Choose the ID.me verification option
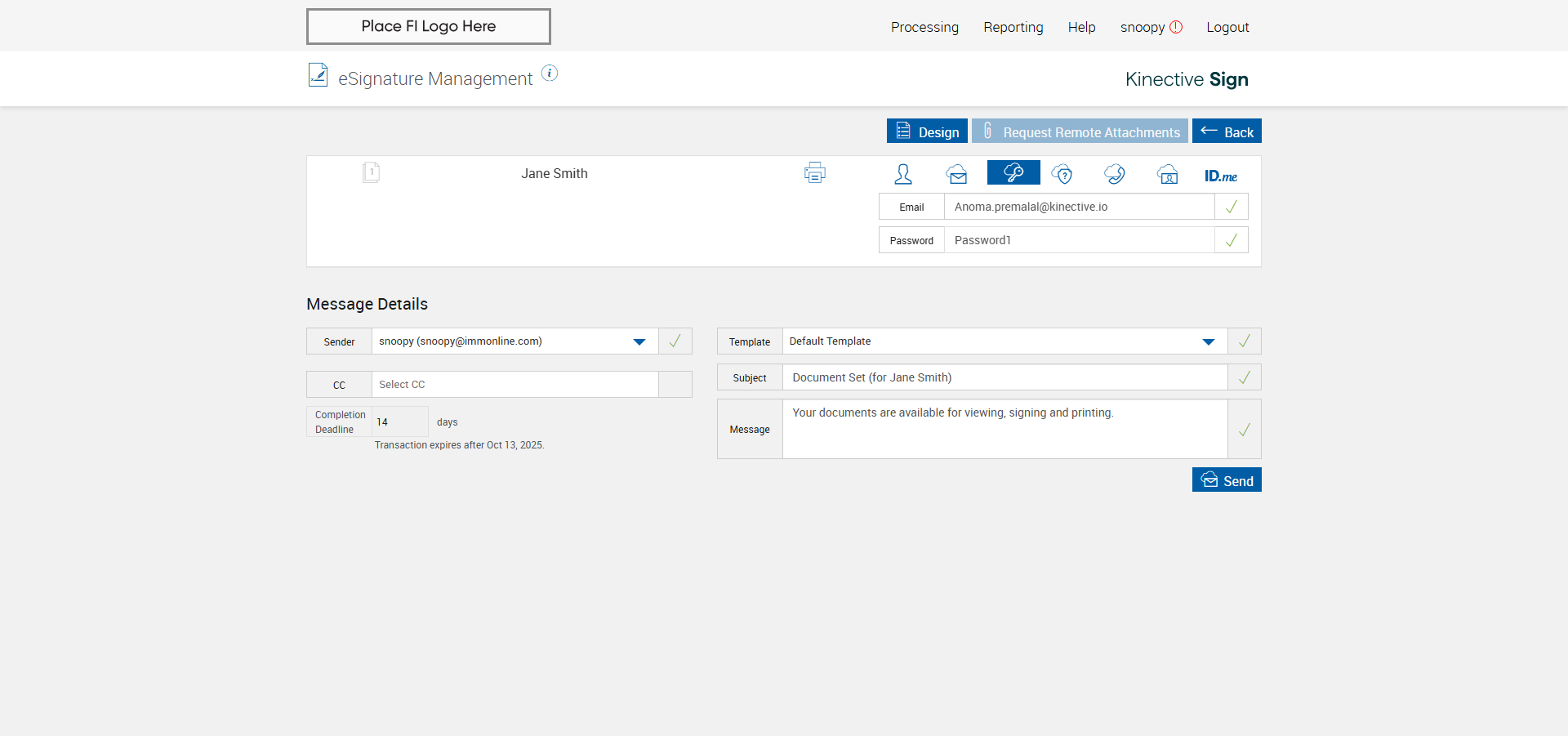This screenshot has width=1568, height=736. [x=1220, y=176]
